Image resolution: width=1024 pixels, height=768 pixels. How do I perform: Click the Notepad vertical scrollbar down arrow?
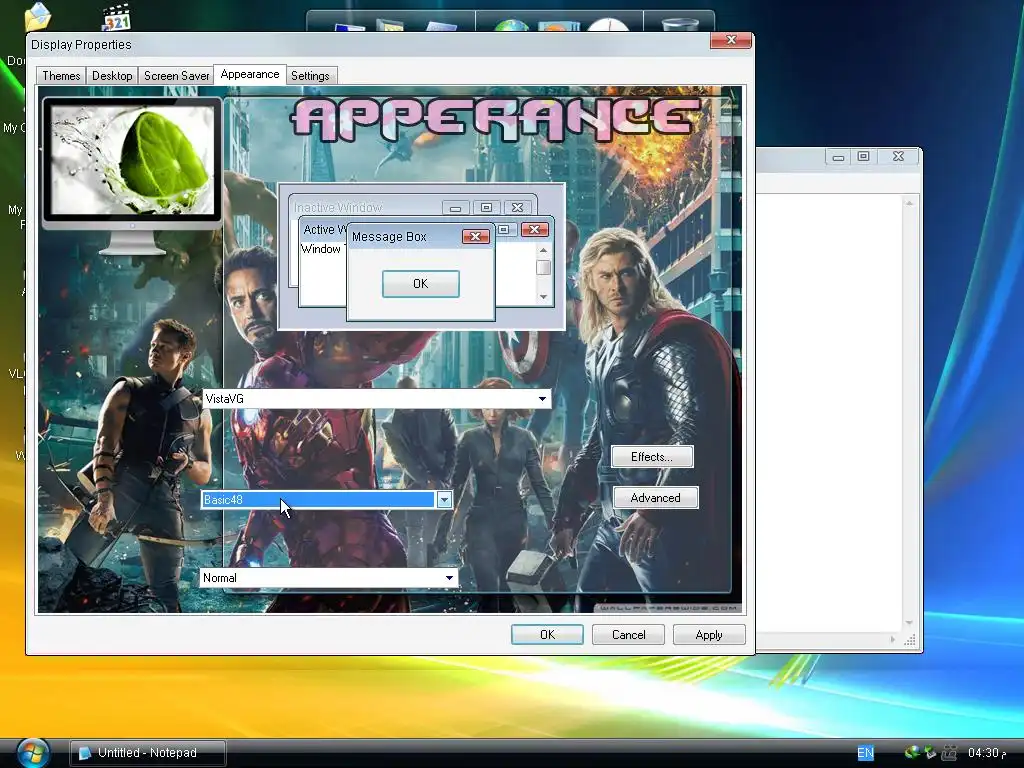click(909, 623)
